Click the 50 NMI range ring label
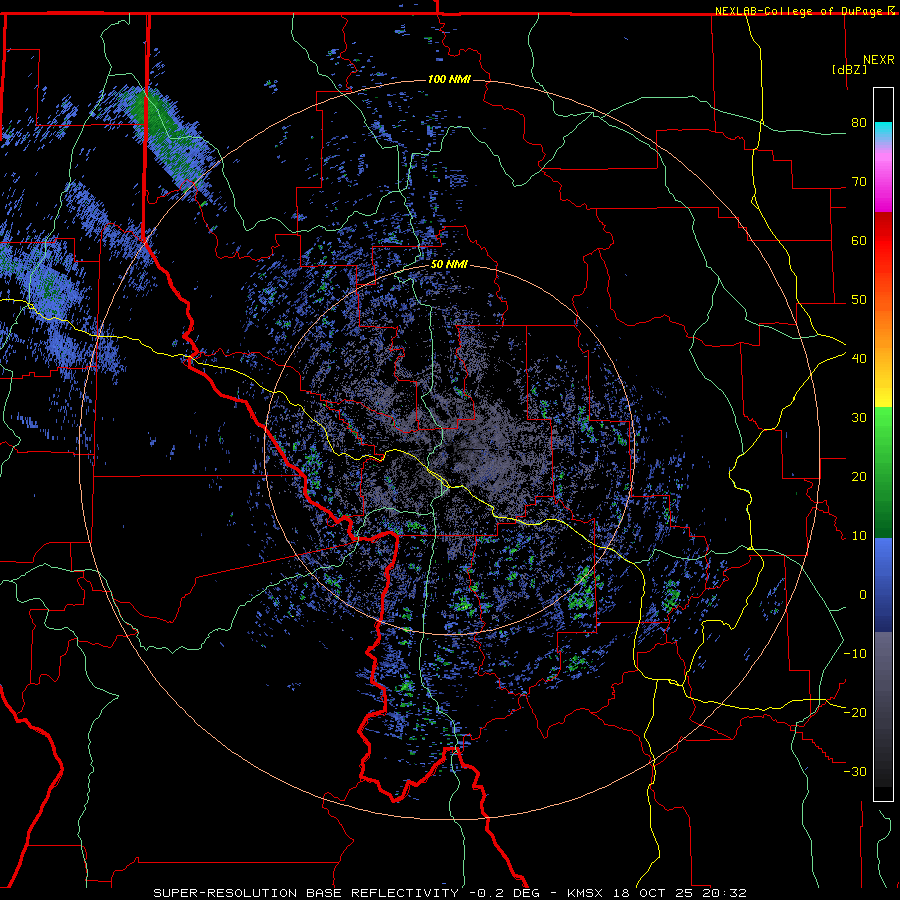 click(449, 265)
